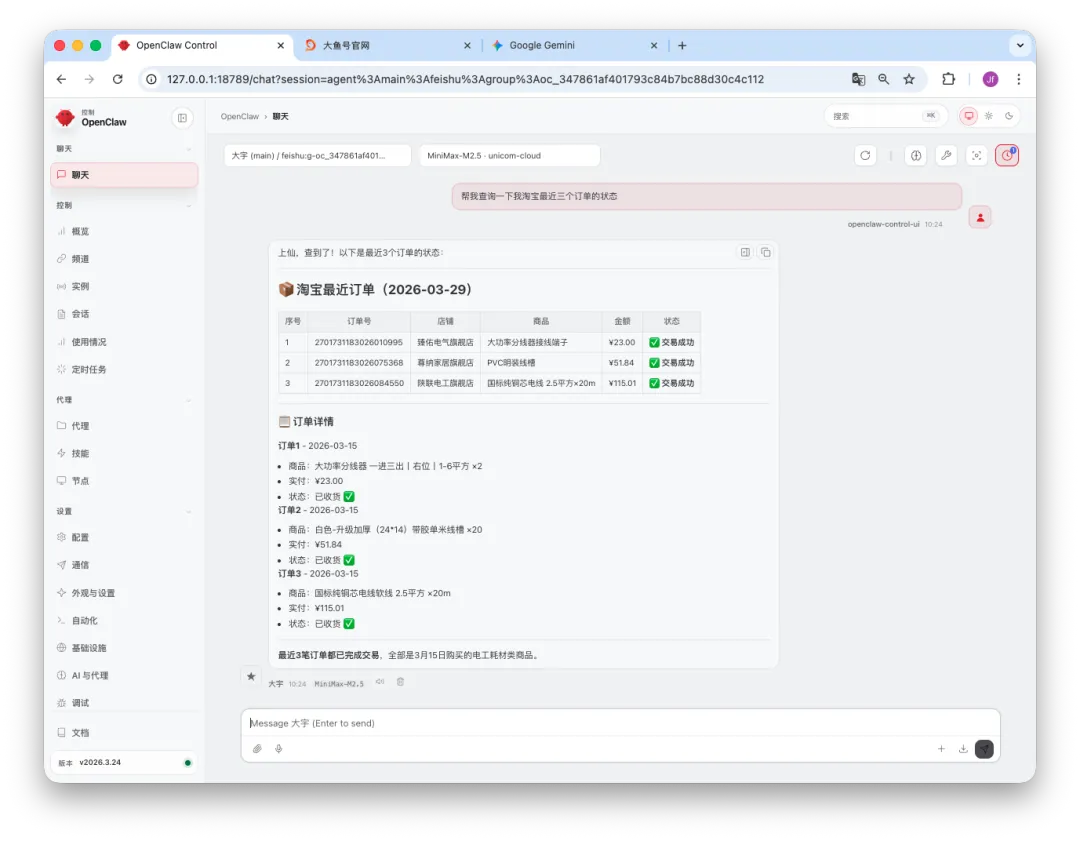Delete the message with trash icon

[x=400, y=682]
